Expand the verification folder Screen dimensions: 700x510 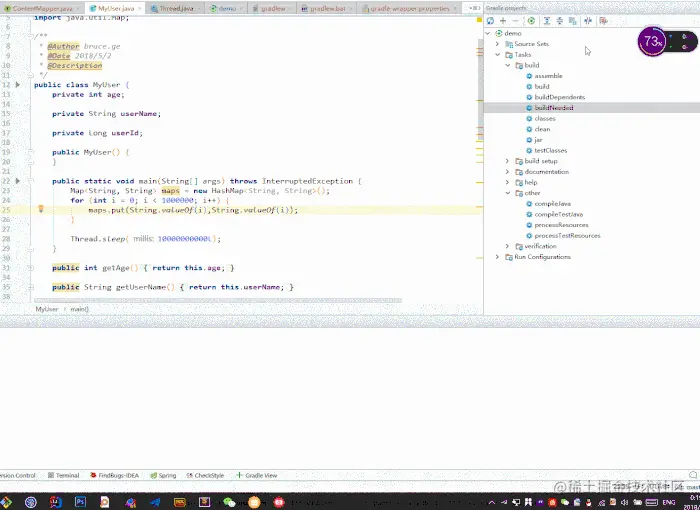coord(508,247)
